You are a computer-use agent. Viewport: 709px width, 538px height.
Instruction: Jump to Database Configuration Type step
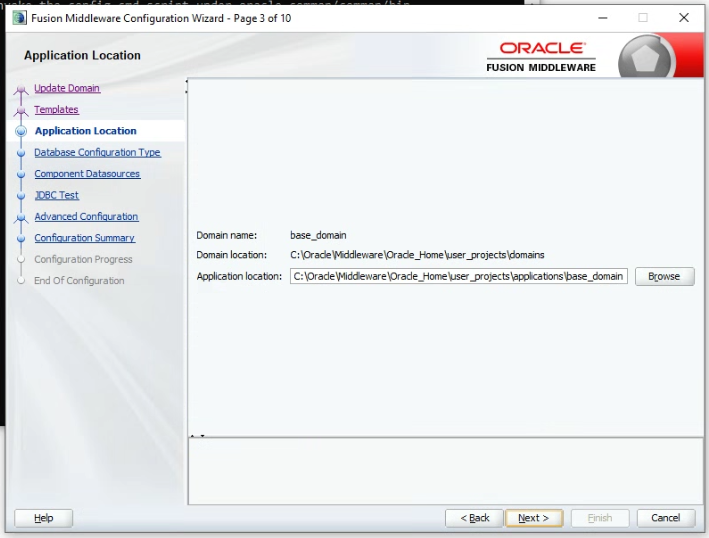pyautogui.click(x=97, y=152)
